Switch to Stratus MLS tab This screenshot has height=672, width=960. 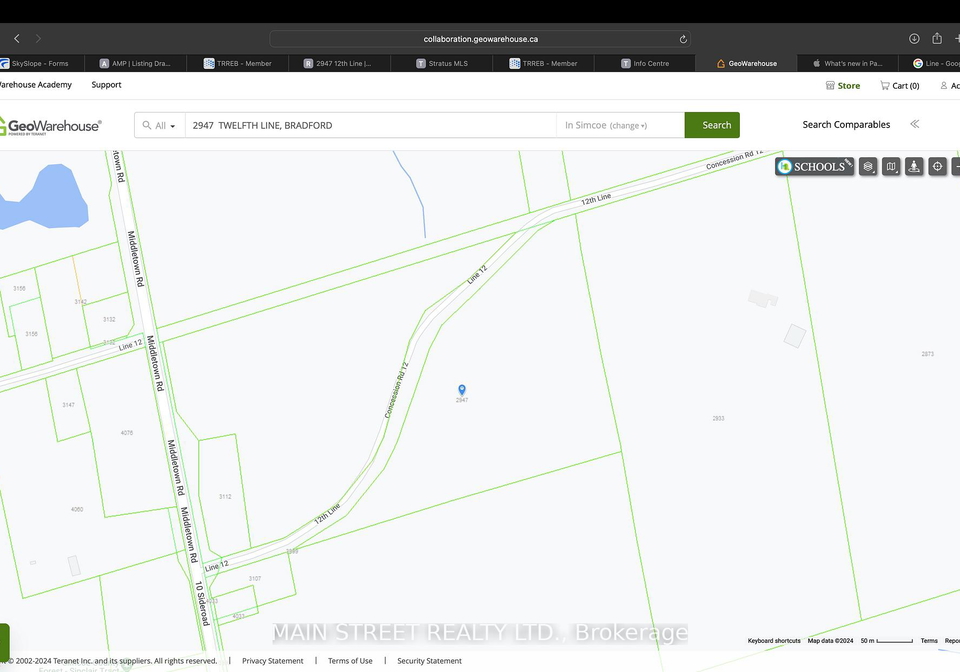441,63
